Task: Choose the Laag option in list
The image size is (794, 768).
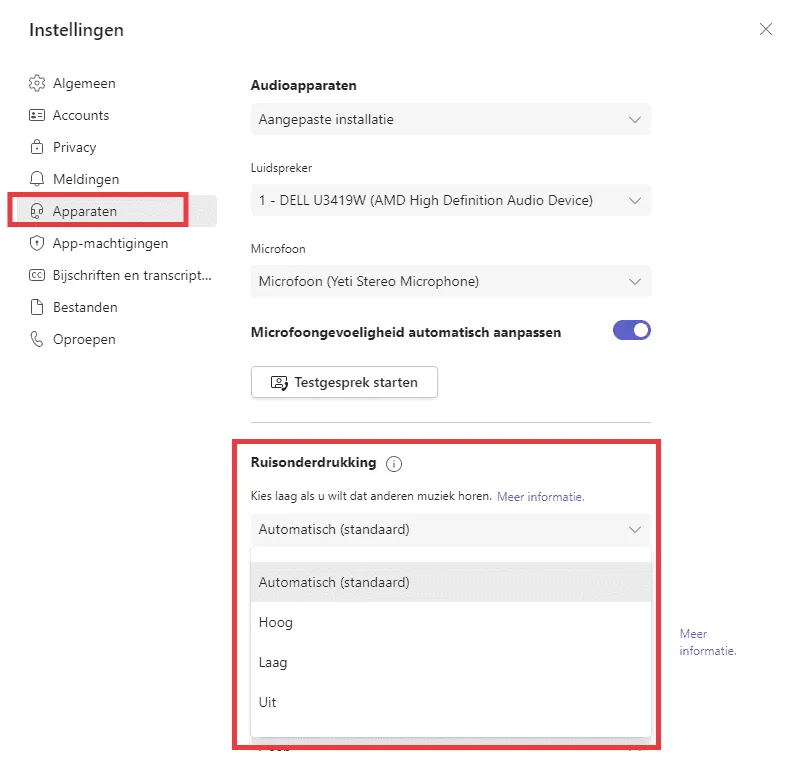Action: [274, 662]
